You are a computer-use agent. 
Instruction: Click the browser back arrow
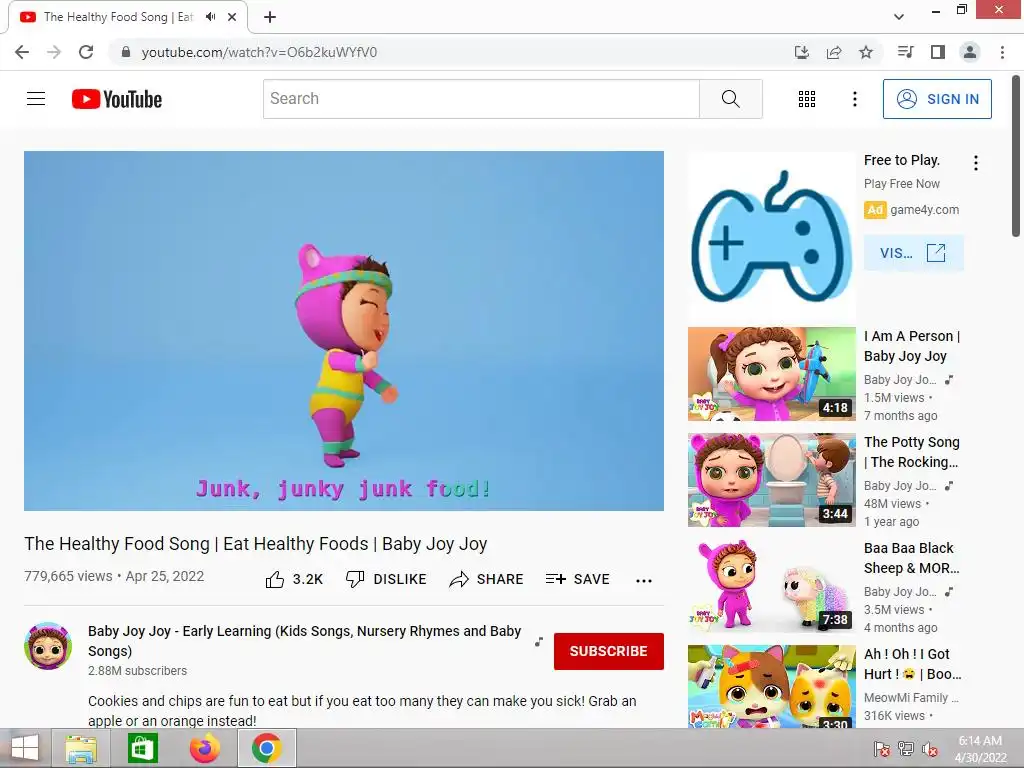coord(22,52)
